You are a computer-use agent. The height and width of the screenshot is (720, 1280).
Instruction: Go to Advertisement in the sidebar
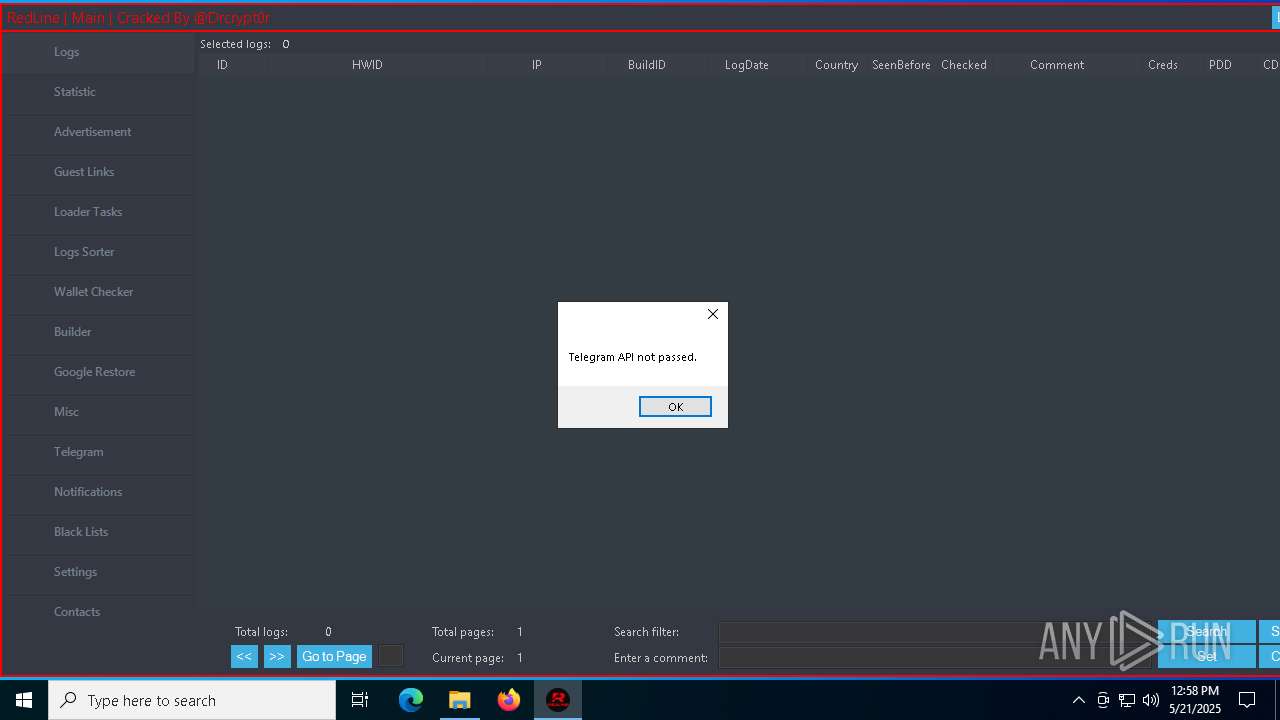[x=99, y=133]
